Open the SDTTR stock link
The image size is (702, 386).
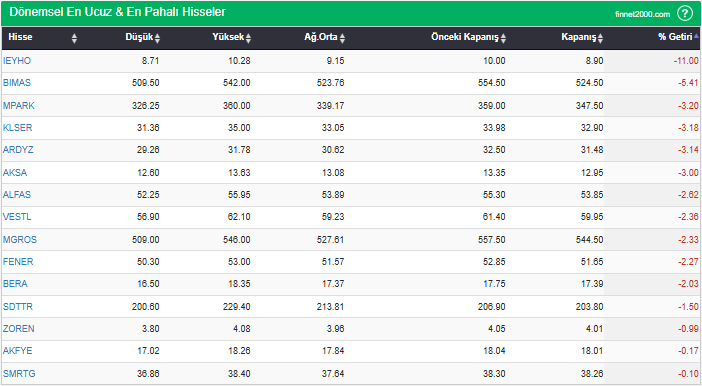click(x=18, y=307)
